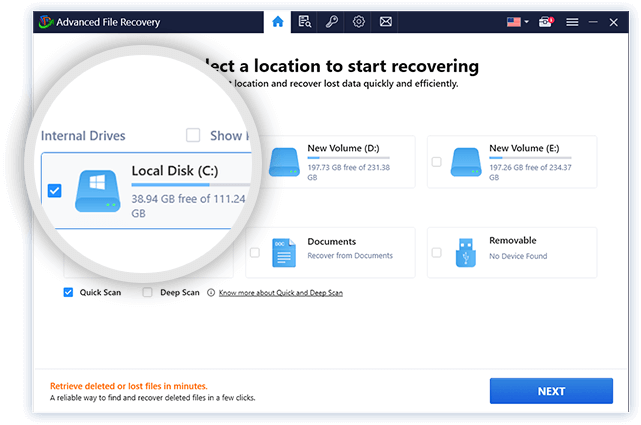Open the US flag language dropdown
The image size is (641, 425).
[518, 22]
